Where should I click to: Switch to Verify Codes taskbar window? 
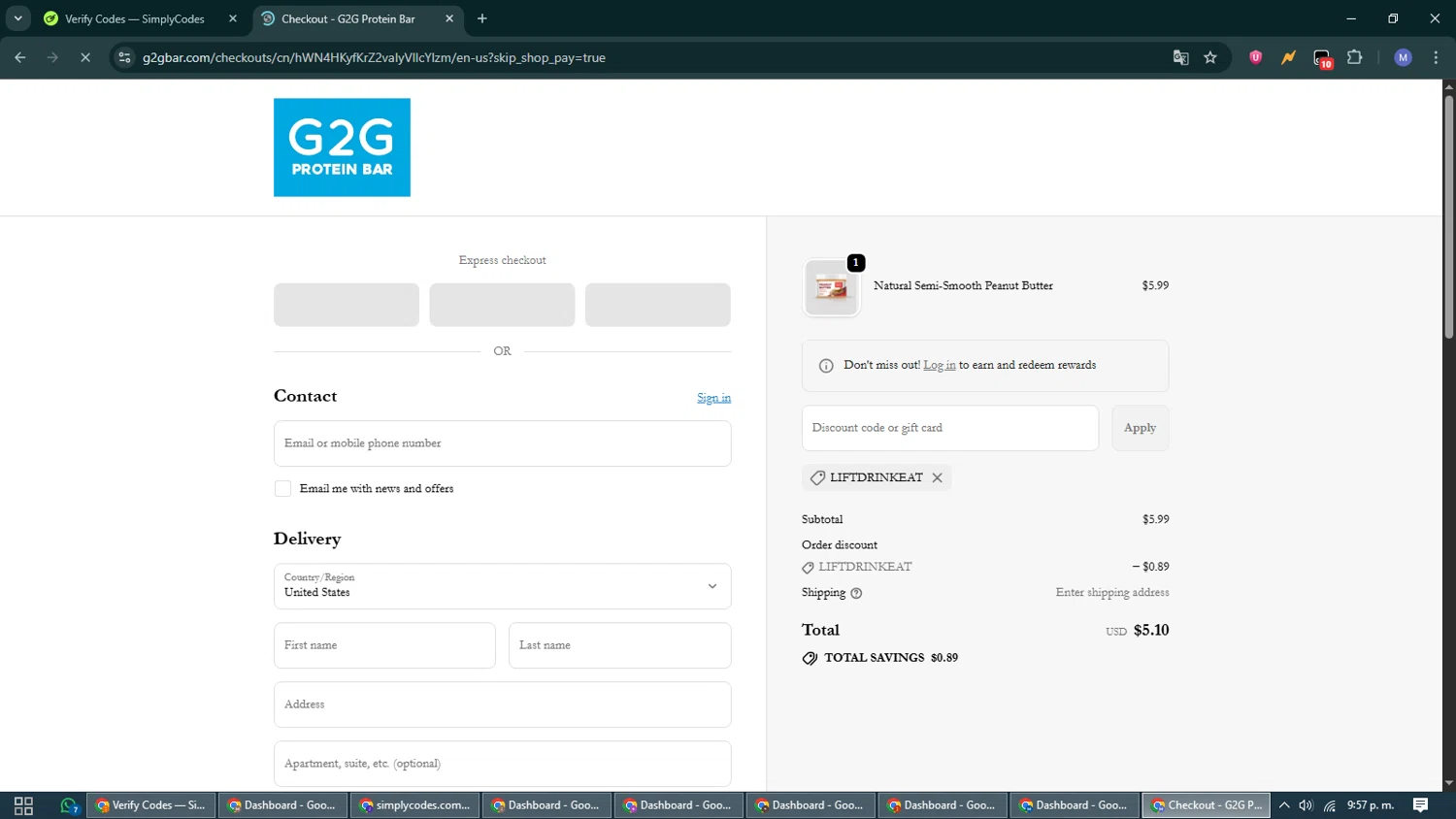150,805
